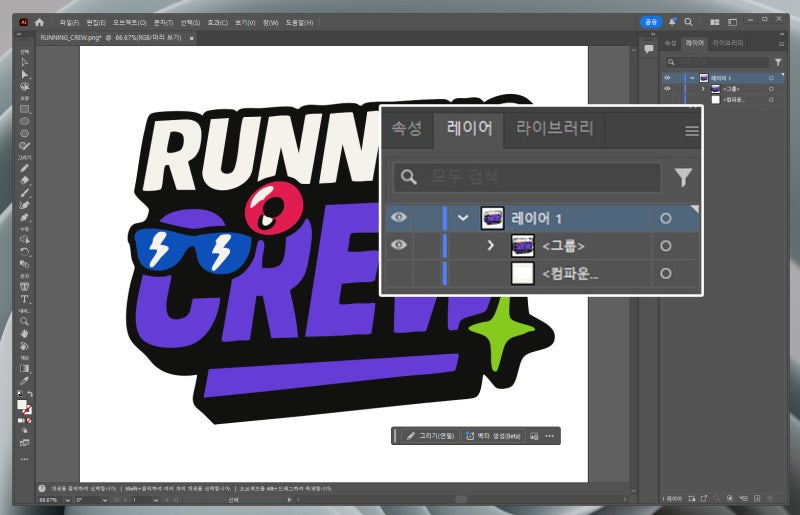Viewport: 800px width, 515px height.
Task: Click the 벡터 생성(Beta) button
Action: pos(492,436)
